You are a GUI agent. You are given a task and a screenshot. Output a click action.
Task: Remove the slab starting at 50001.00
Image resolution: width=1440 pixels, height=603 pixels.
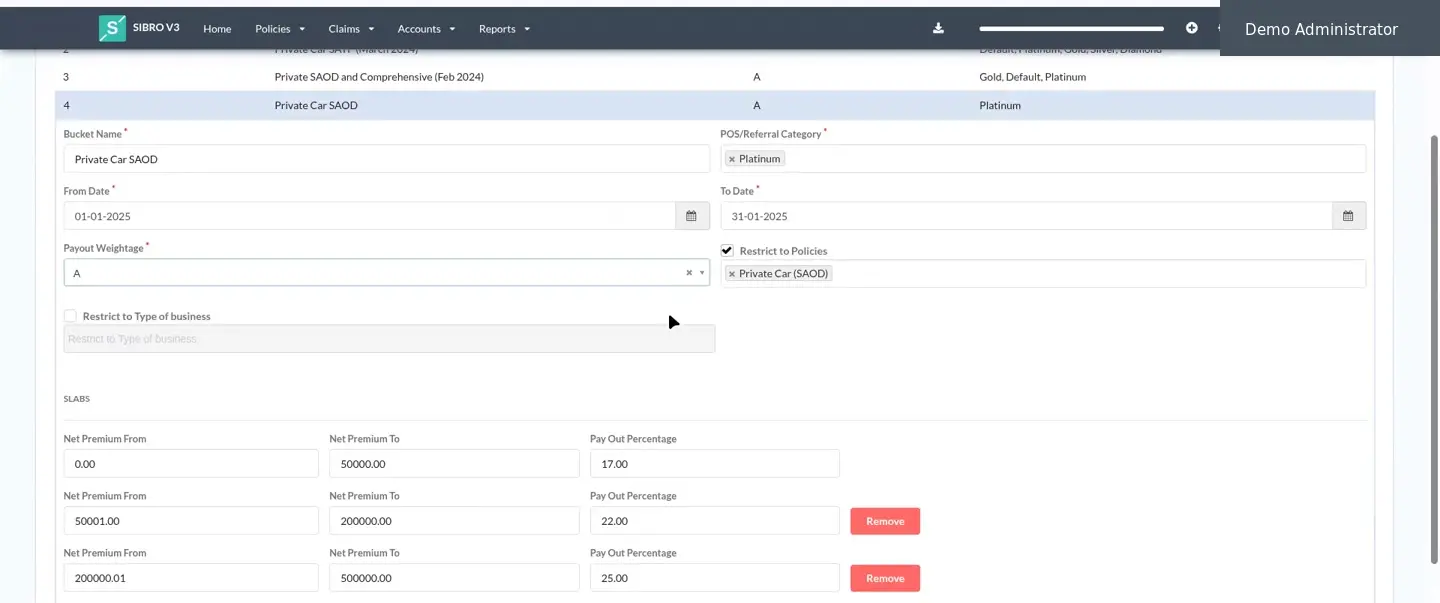[885, 521]
